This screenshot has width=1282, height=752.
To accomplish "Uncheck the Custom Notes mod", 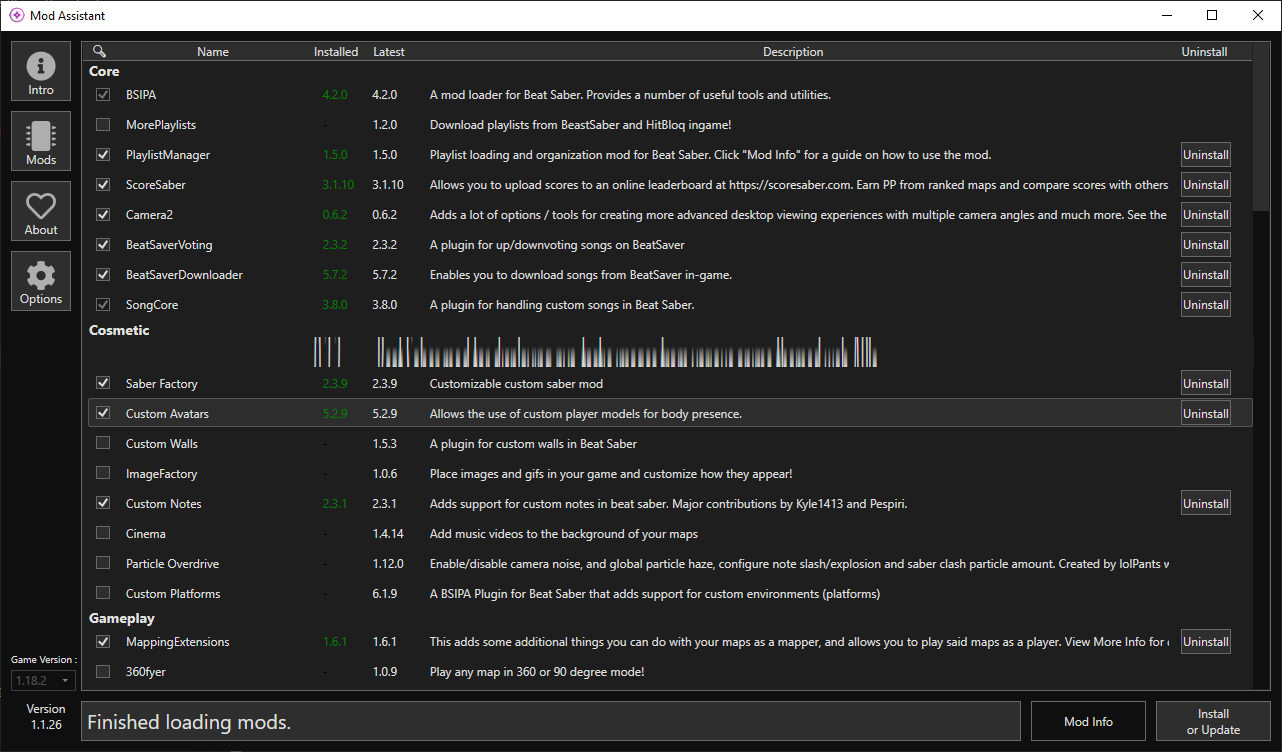I will tap(102, 502).
